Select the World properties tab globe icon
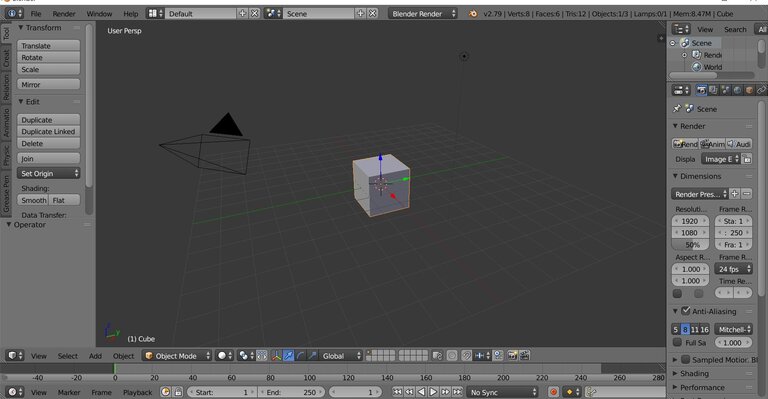 coord(737,90)
